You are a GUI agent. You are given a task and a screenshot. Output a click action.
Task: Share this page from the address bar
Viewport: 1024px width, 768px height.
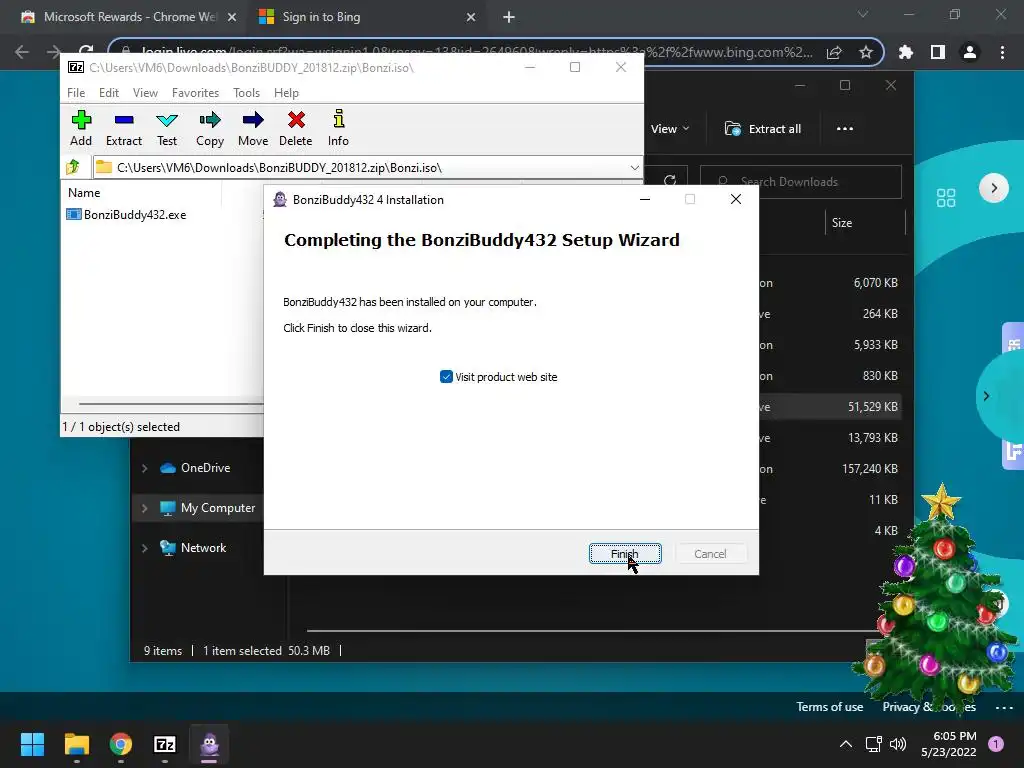[834, 52]
